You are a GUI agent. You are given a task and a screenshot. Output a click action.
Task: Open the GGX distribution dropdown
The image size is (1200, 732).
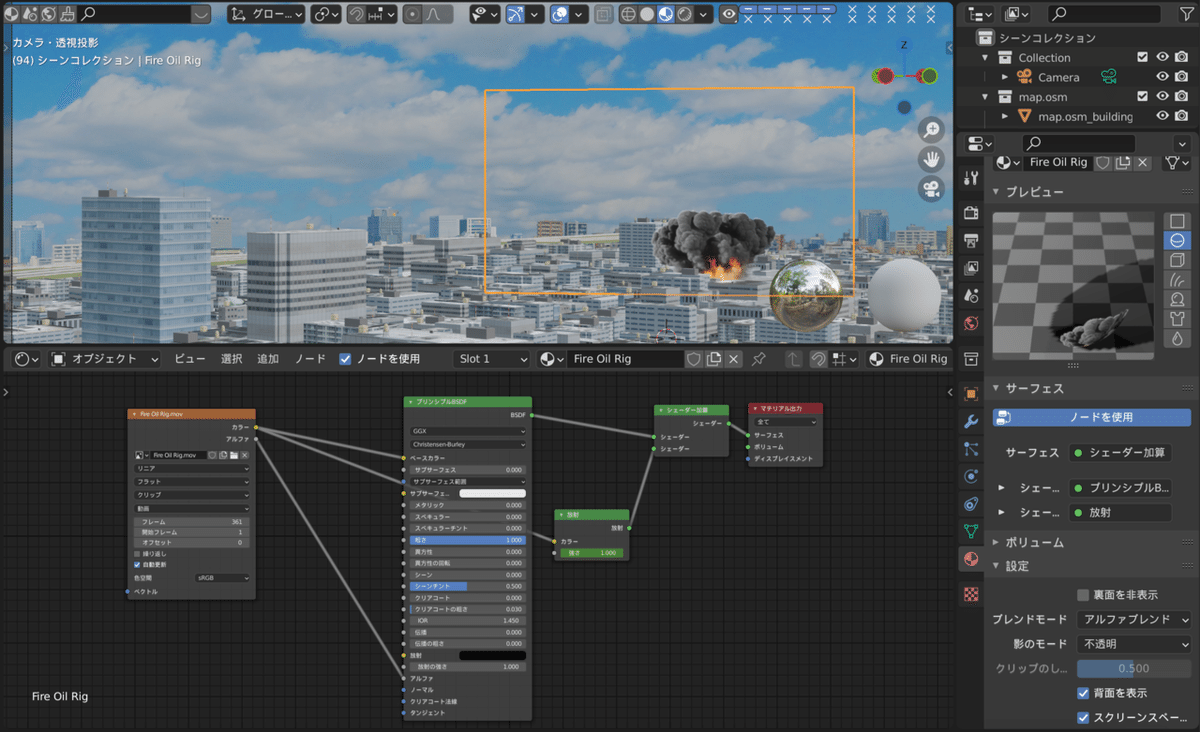467,432
